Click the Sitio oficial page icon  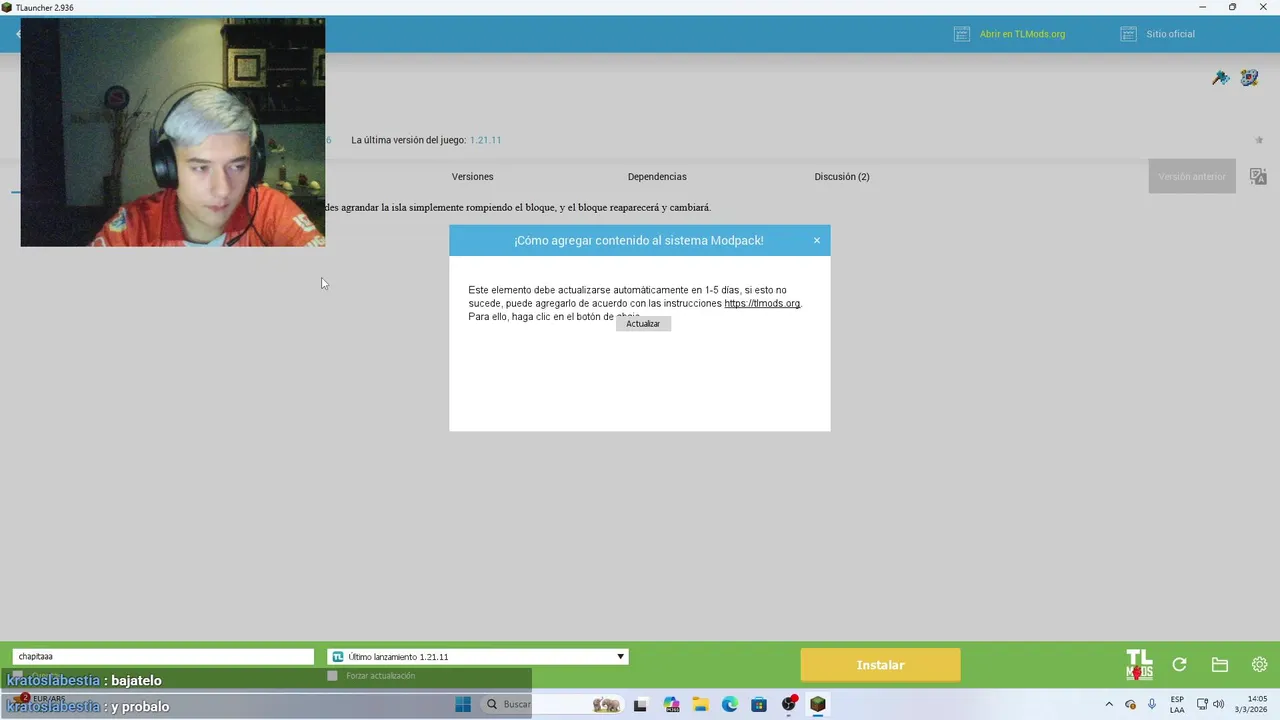pos(1128,34)
